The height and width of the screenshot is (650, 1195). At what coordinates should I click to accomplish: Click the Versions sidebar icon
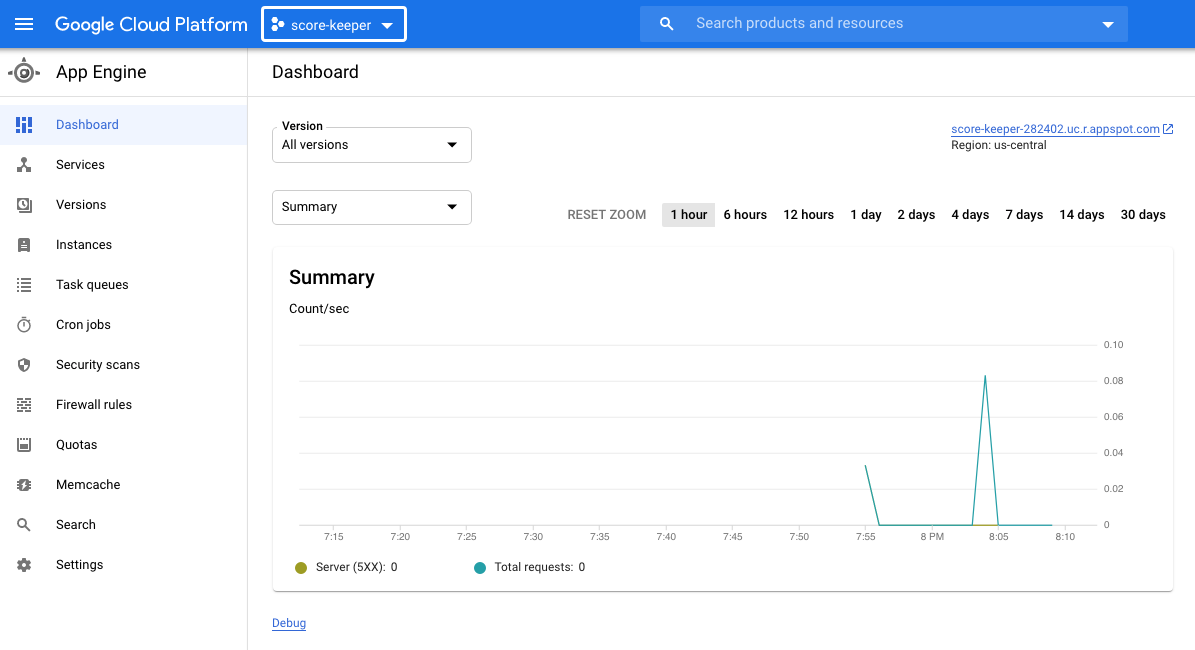click(x=24, y=205)
